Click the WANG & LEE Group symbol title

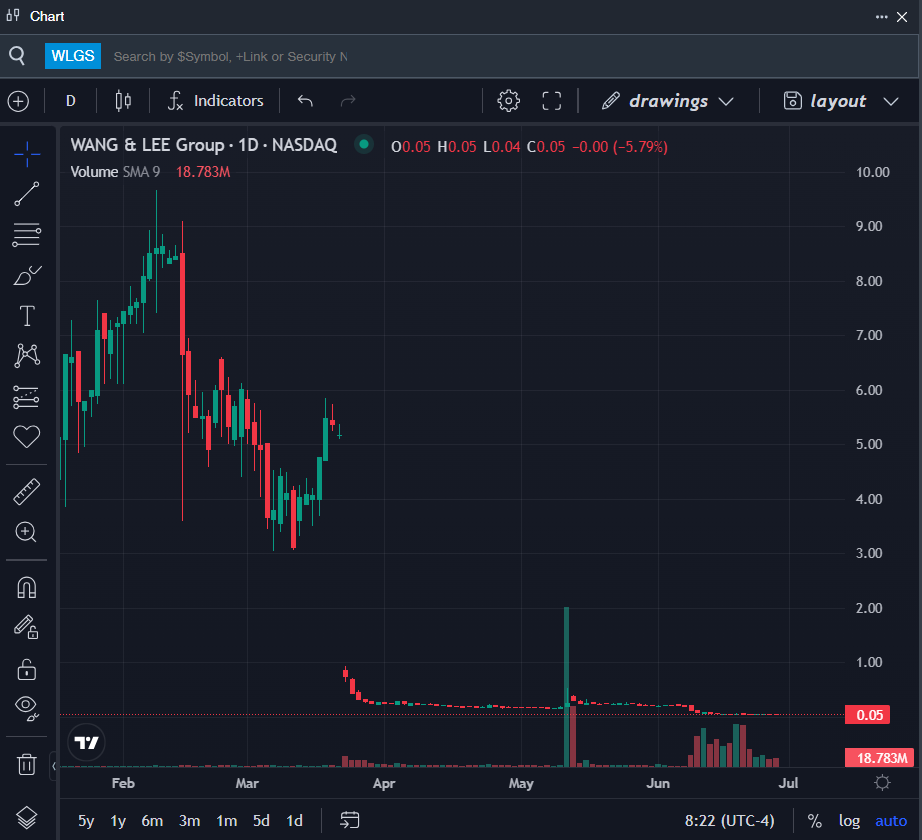(x=203, y=145)
